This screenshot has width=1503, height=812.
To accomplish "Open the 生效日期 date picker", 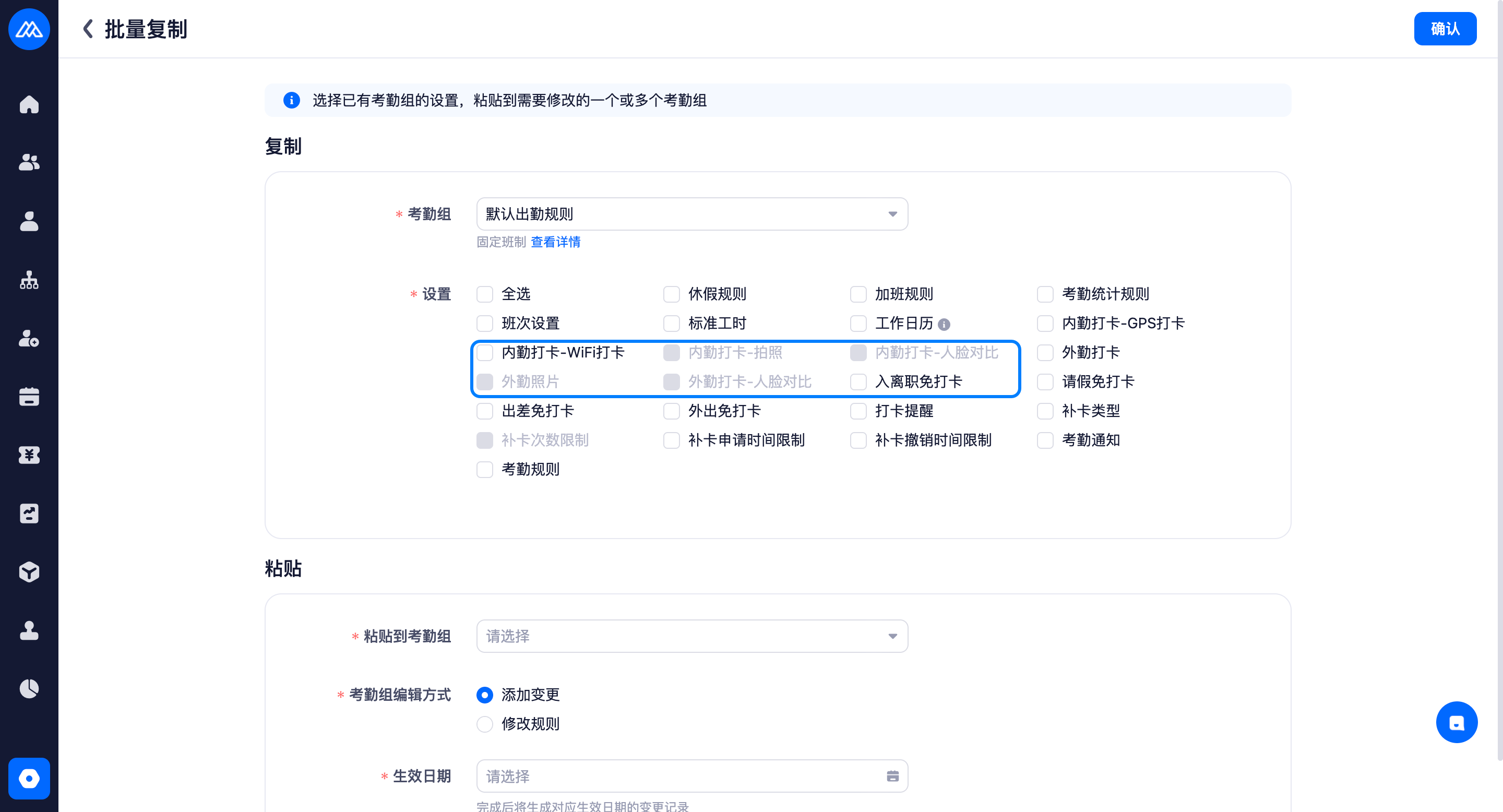I will point(692,777).
